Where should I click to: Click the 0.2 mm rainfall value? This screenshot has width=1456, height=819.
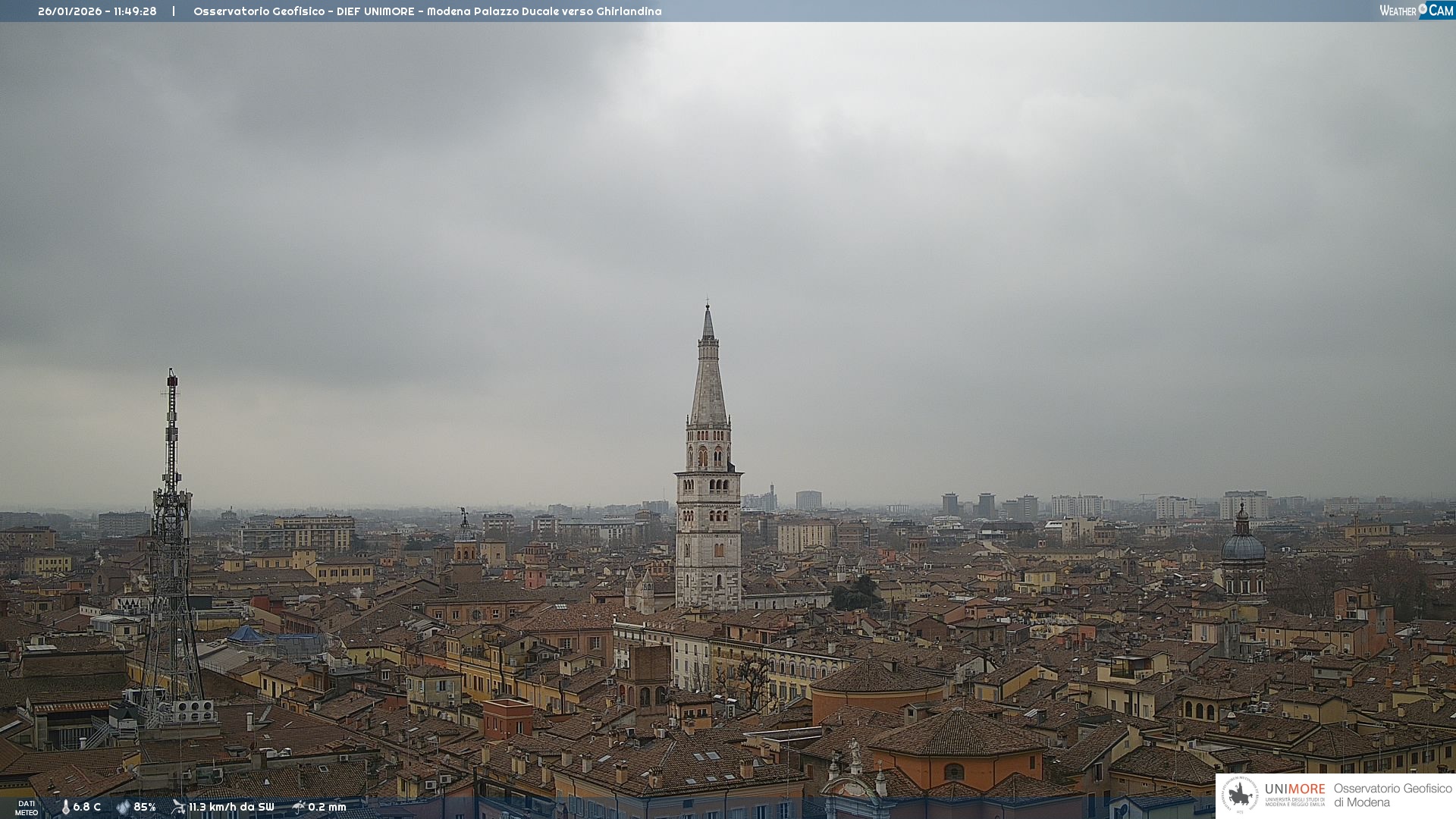[327, 807]
